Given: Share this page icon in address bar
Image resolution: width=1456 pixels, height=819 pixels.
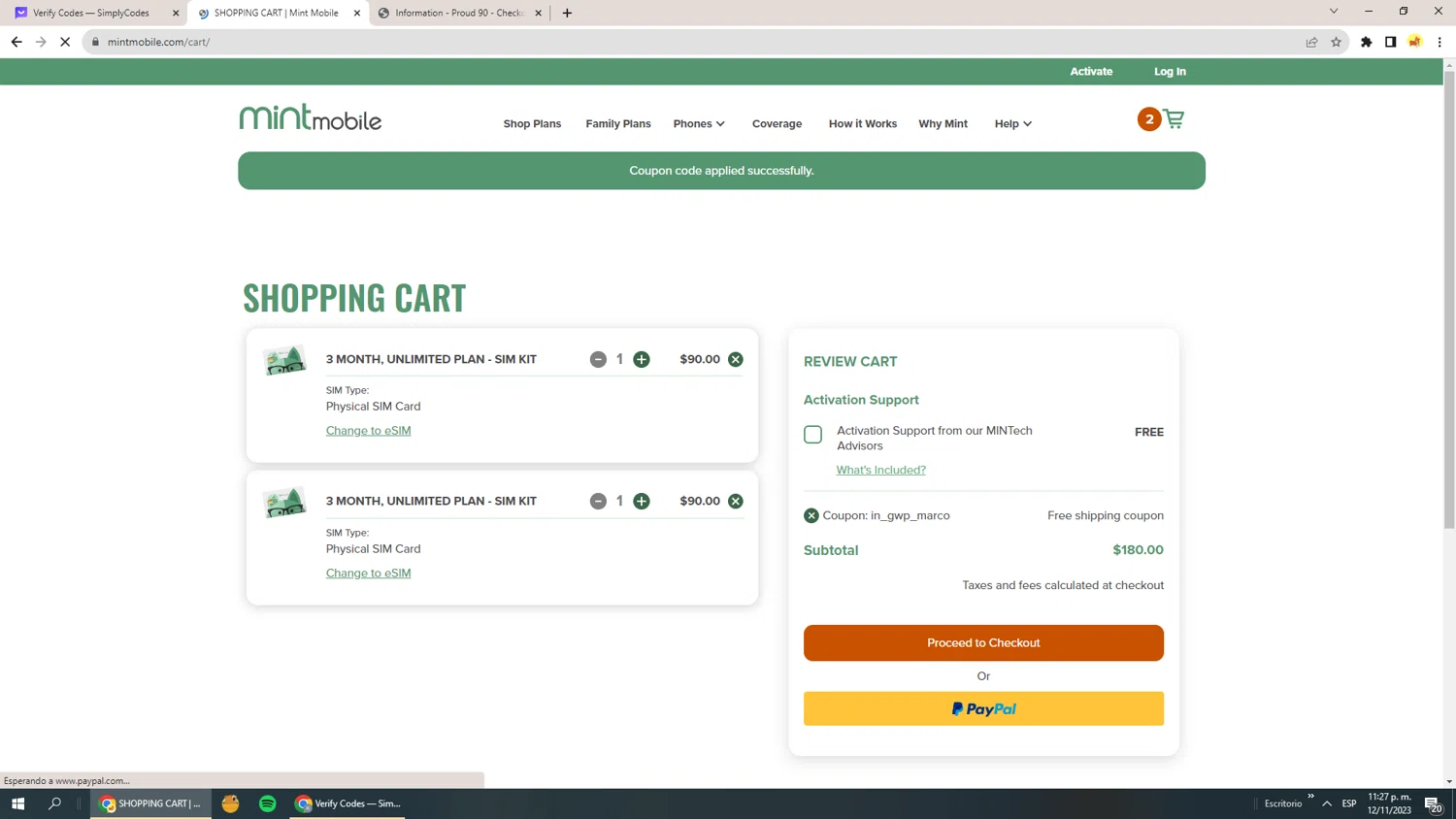Looking at the screenshot, I should [1311, 42].
